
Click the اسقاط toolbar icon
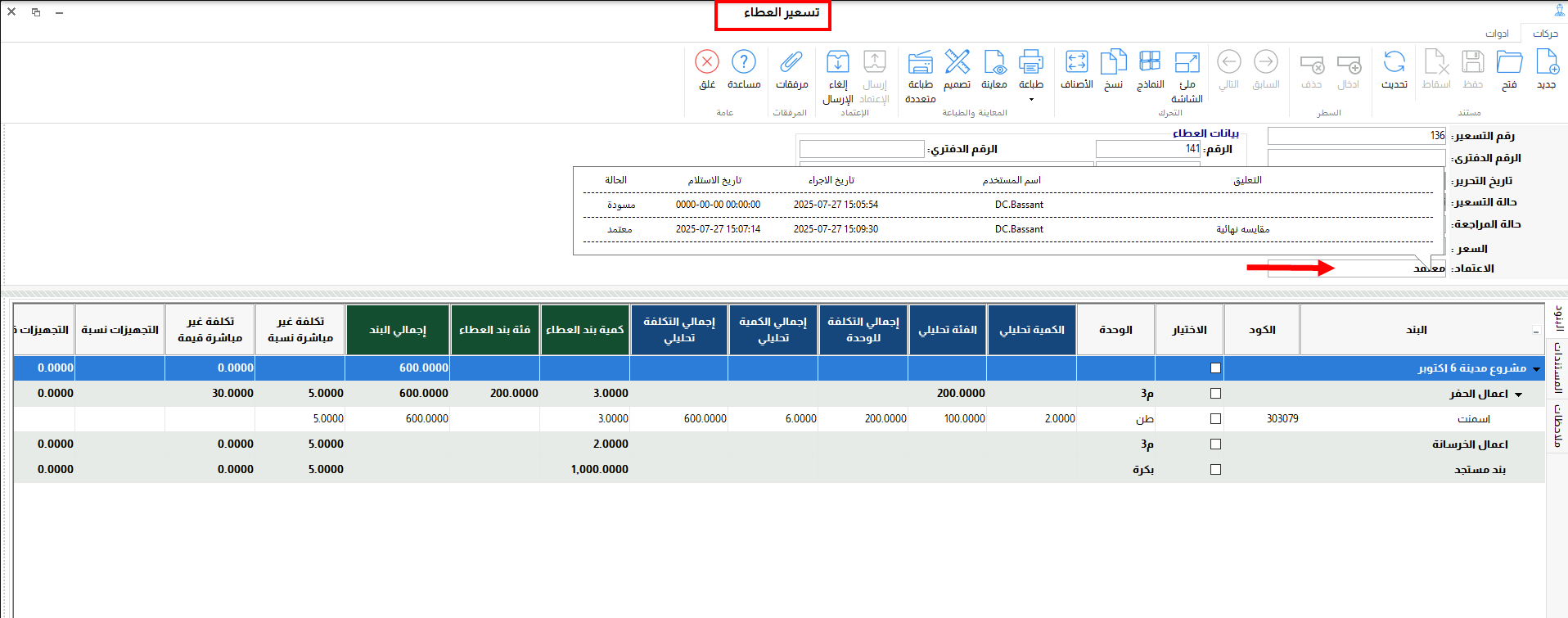coord(1436,62)
